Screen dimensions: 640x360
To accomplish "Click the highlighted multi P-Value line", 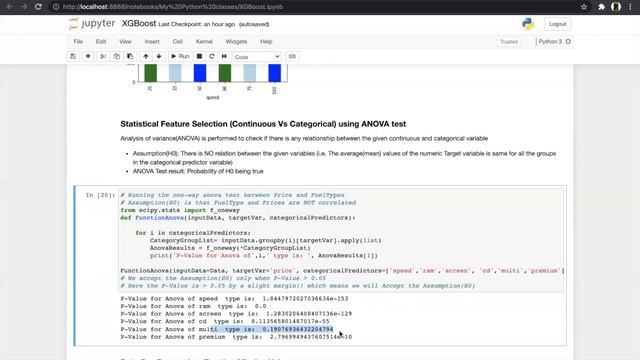I will [x=227, y=329].
